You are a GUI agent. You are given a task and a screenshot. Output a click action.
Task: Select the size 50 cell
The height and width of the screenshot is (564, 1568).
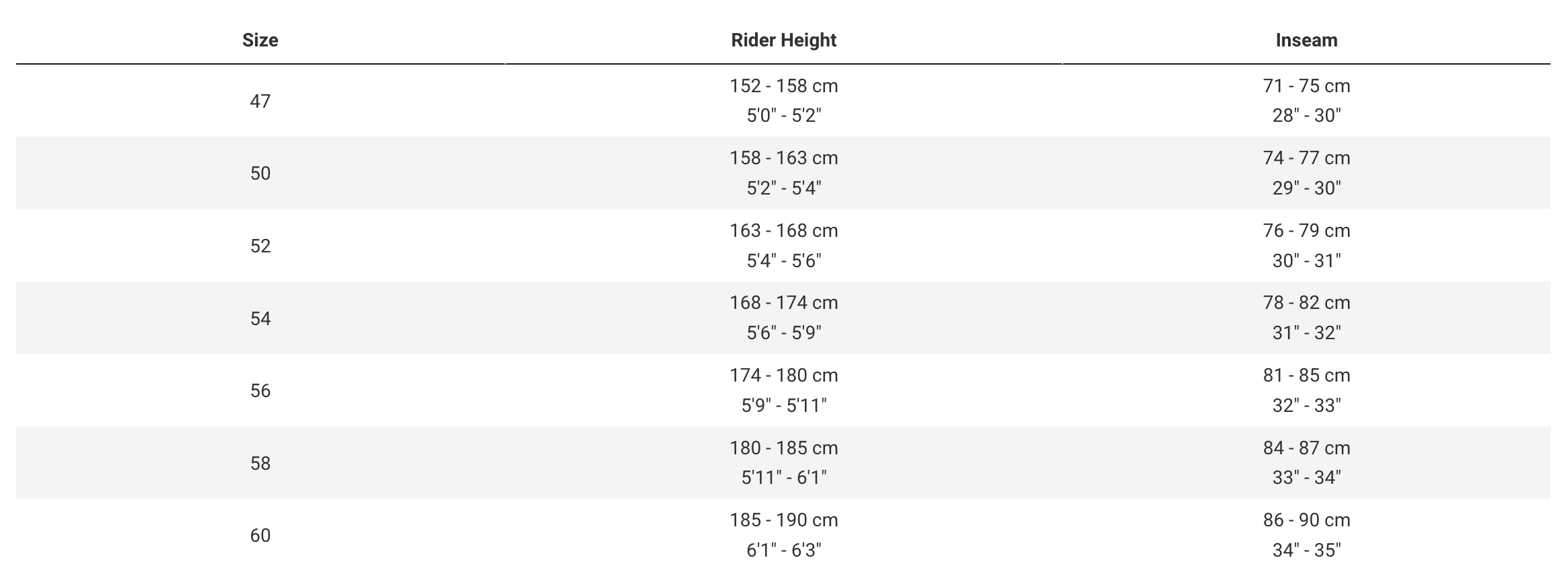(260, 174)
